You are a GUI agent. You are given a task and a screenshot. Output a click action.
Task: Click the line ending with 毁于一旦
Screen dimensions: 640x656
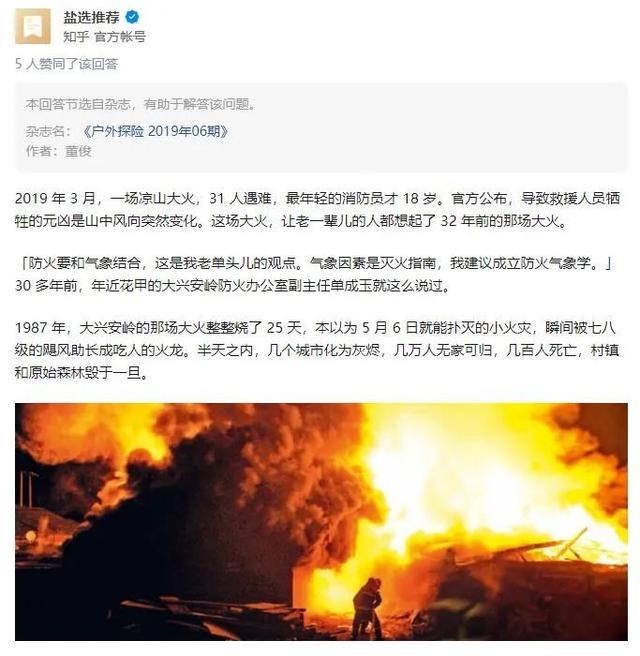[82, 372]
